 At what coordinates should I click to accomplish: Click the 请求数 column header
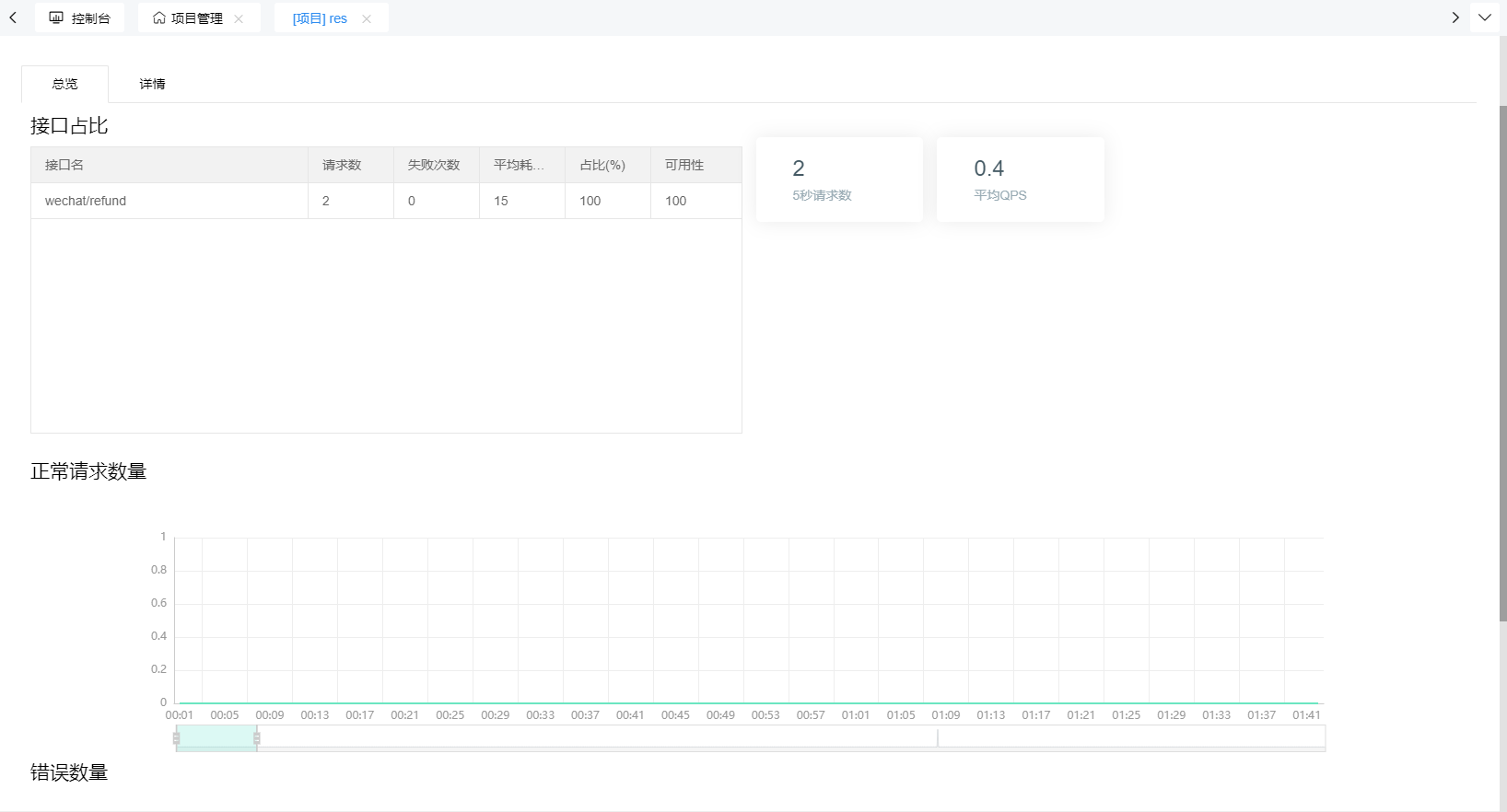[351, 165]
